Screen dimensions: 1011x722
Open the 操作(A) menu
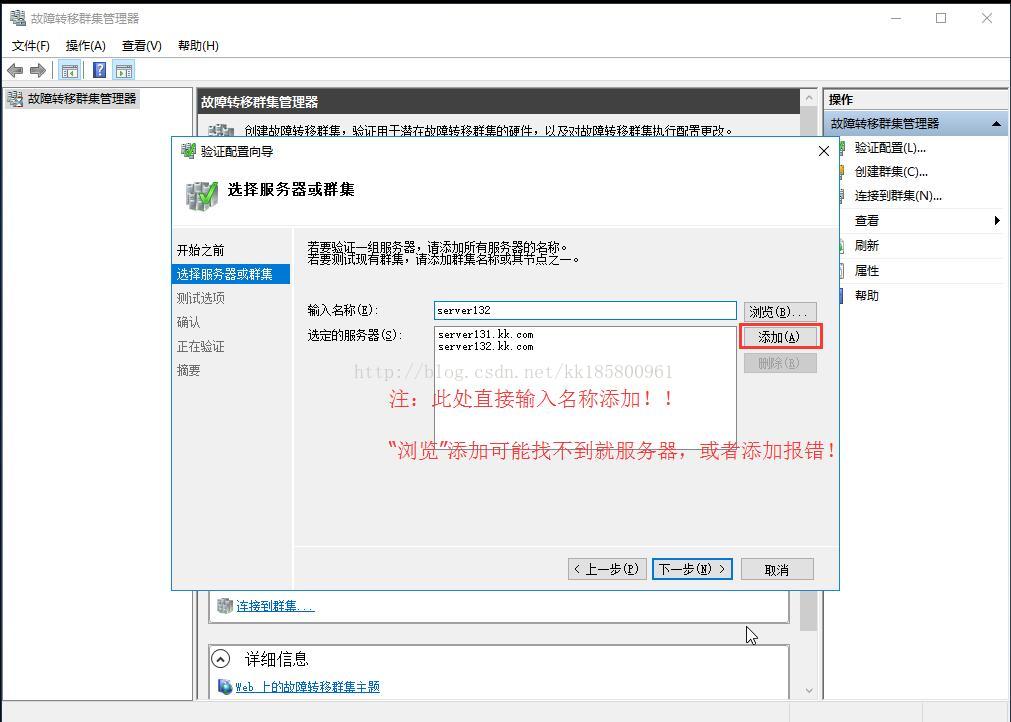[85, 45]
